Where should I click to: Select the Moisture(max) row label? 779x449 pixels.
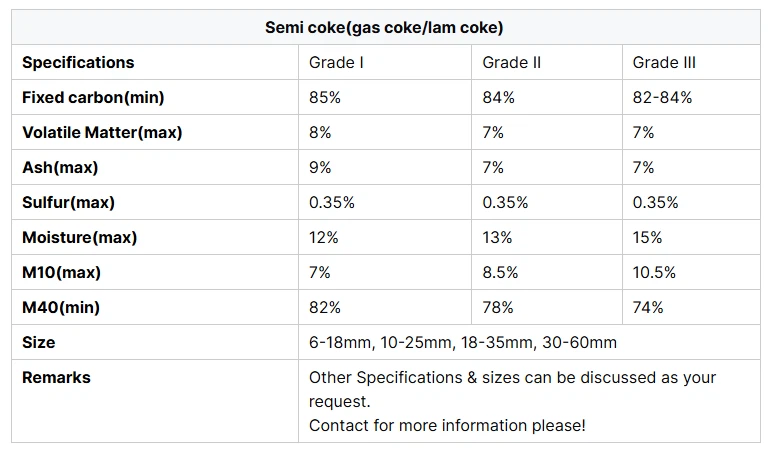pyautogui.click(x=79, y=237)
